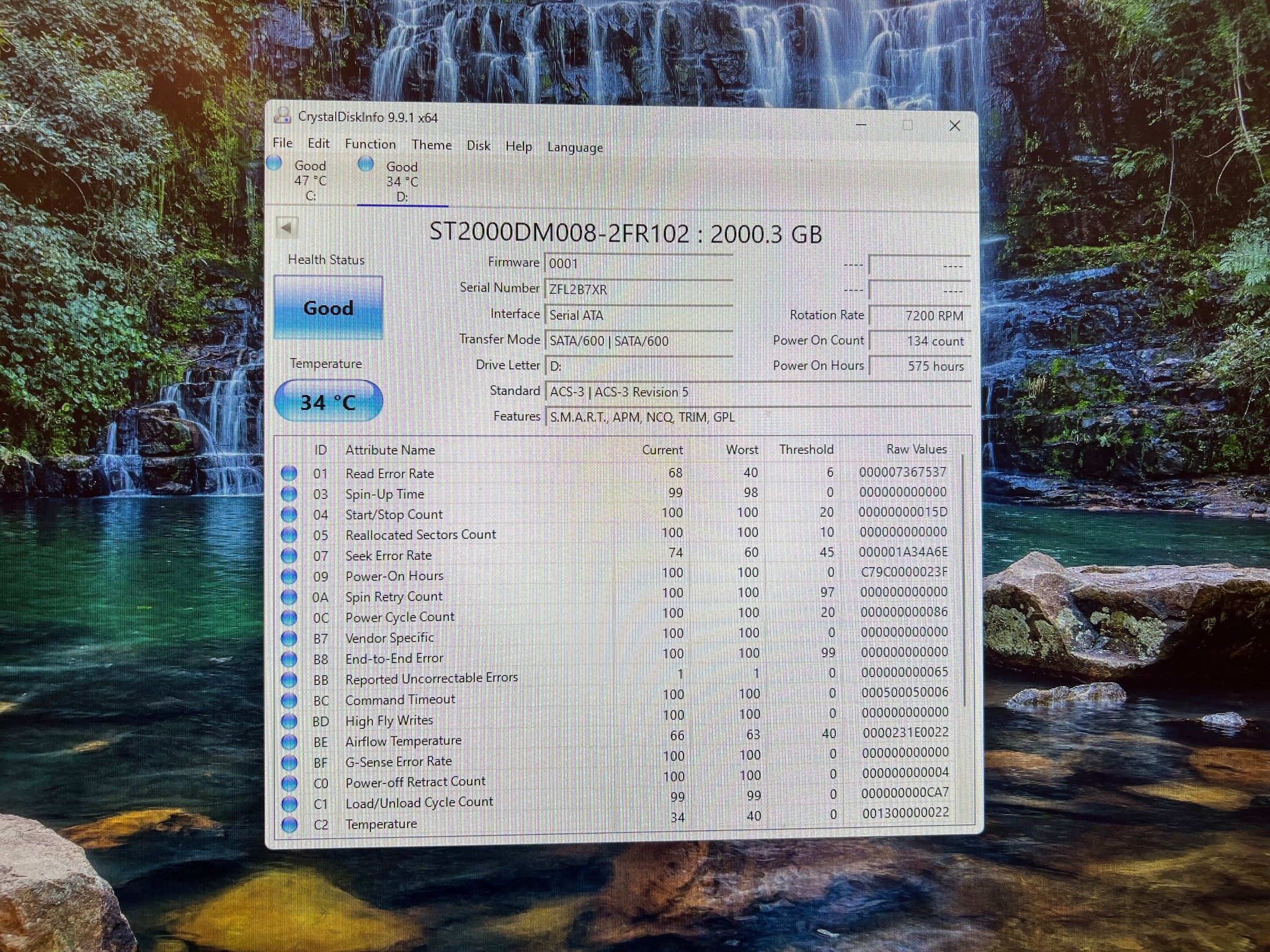Viewport: 1270px width, 952px height.
Task: Click the status orb for C2 Temperature
Action: point(289,825)
